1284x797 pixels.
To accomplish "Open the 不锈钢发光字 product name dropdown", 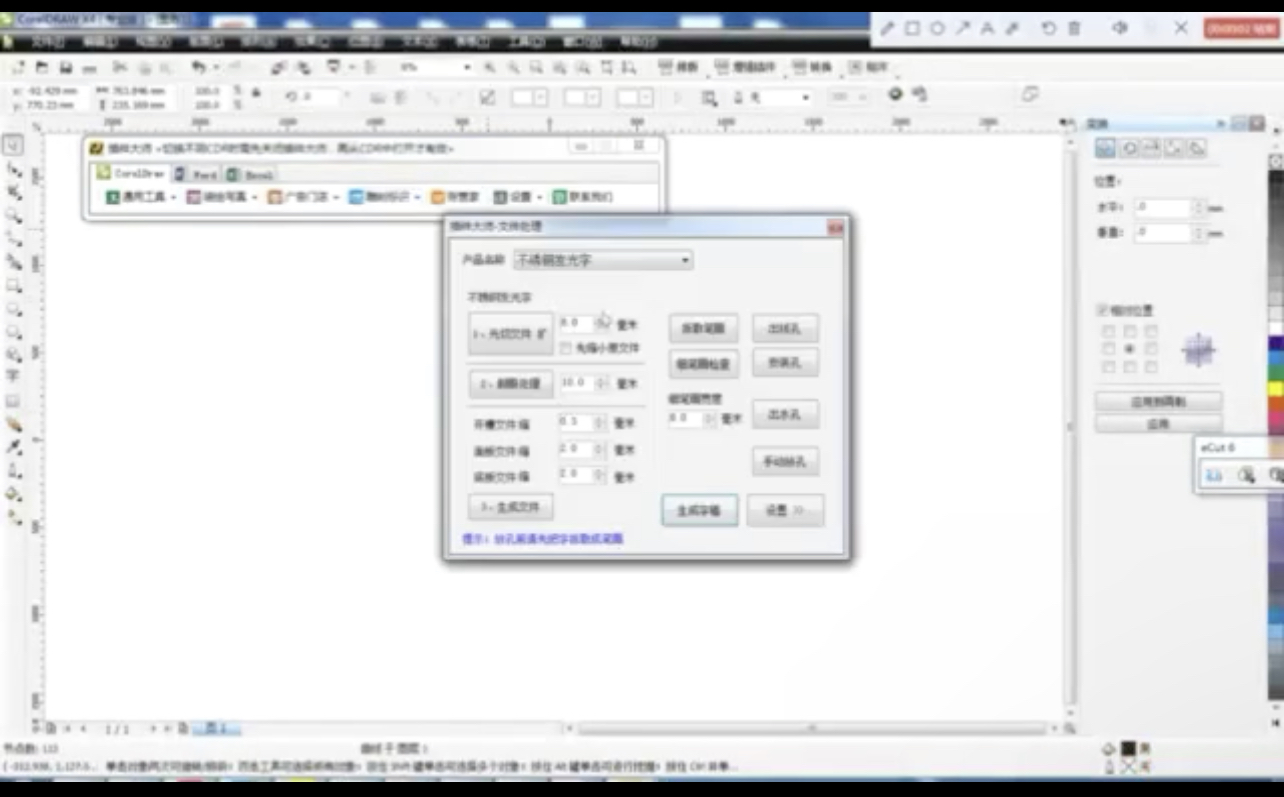I will point(603,260).
